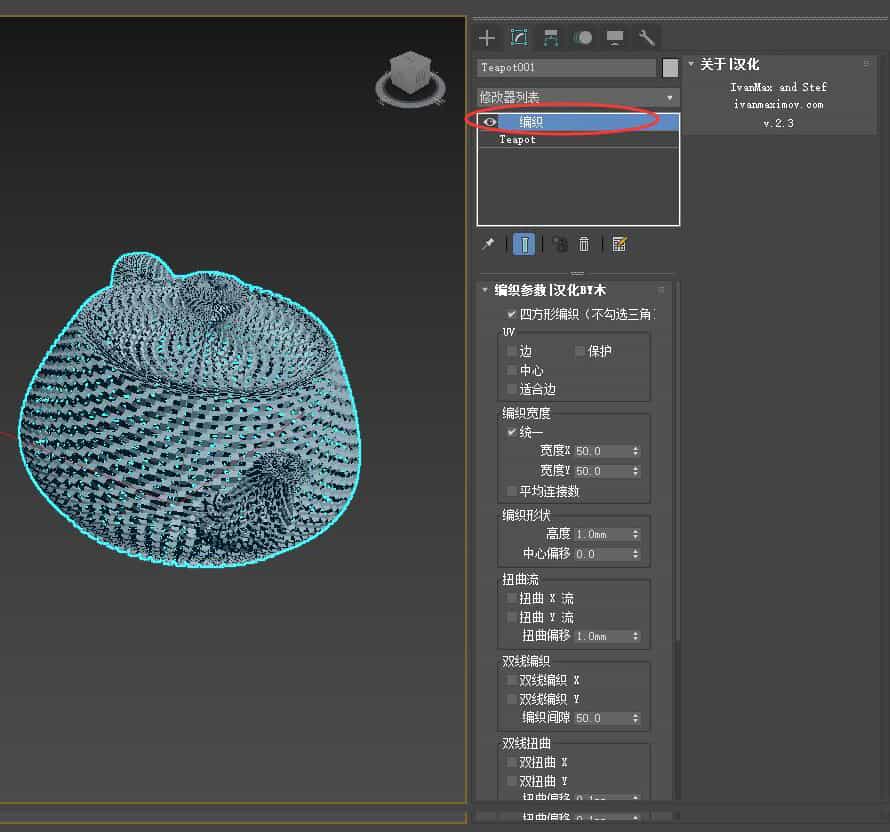
Task: Open the Motion panel tab
Action: pyautogui.click(x=582, y=38)
